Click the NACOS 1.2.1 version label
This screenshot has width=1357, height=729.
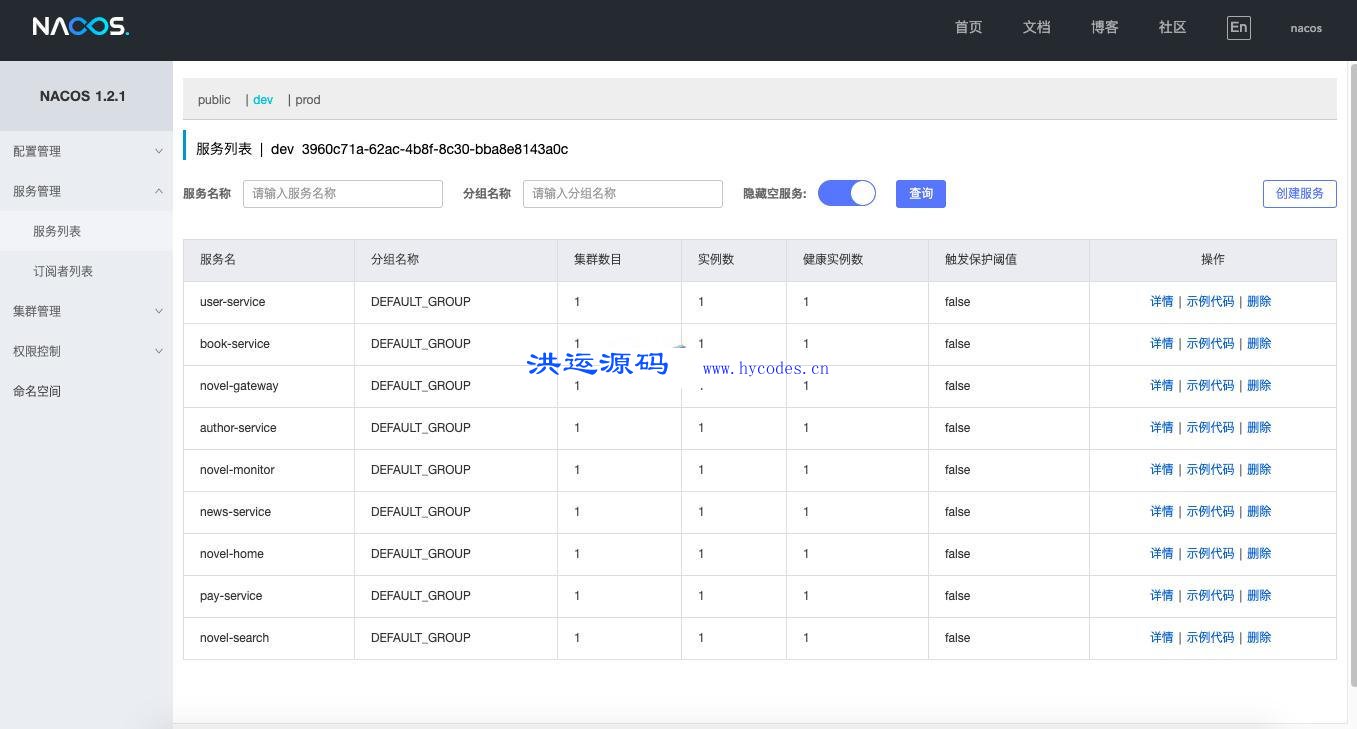click(x=83, y=96)
